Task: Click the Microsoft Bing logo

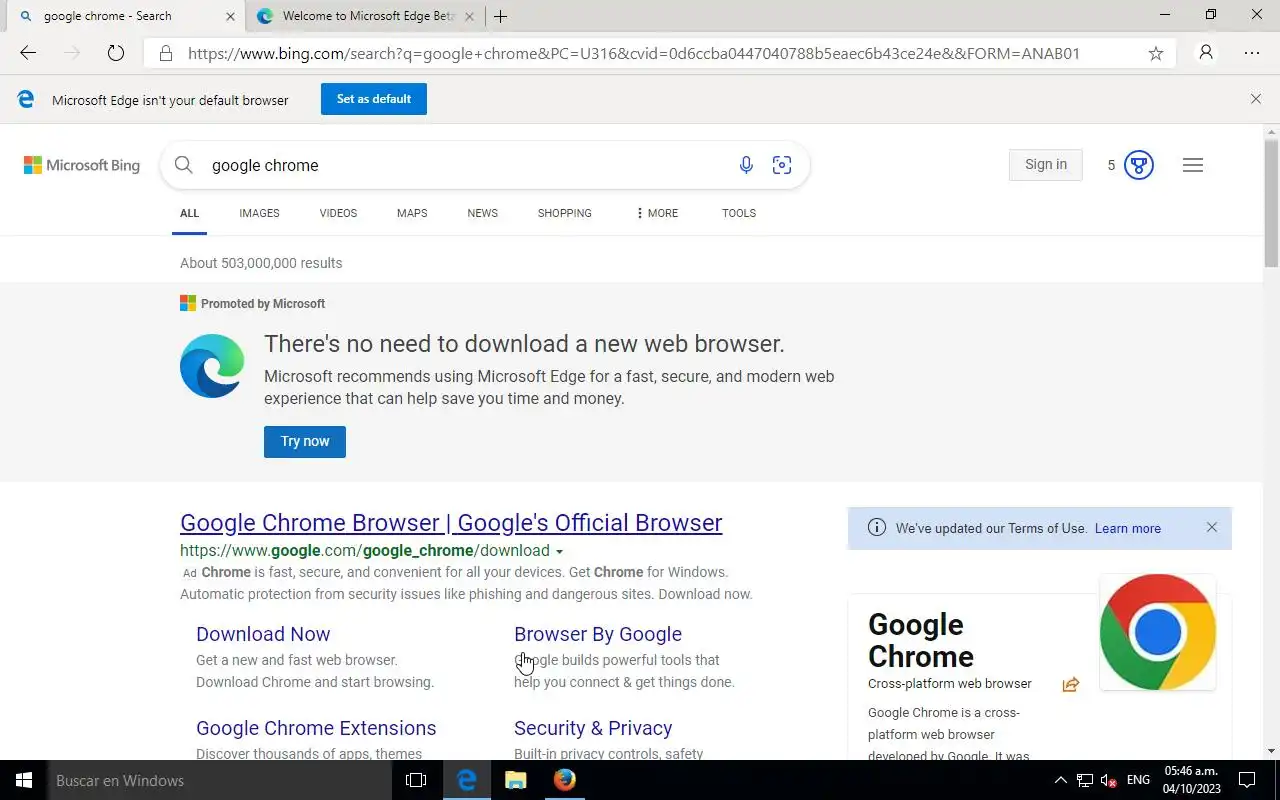Action: pyautogui.click(x=82, y=165)
